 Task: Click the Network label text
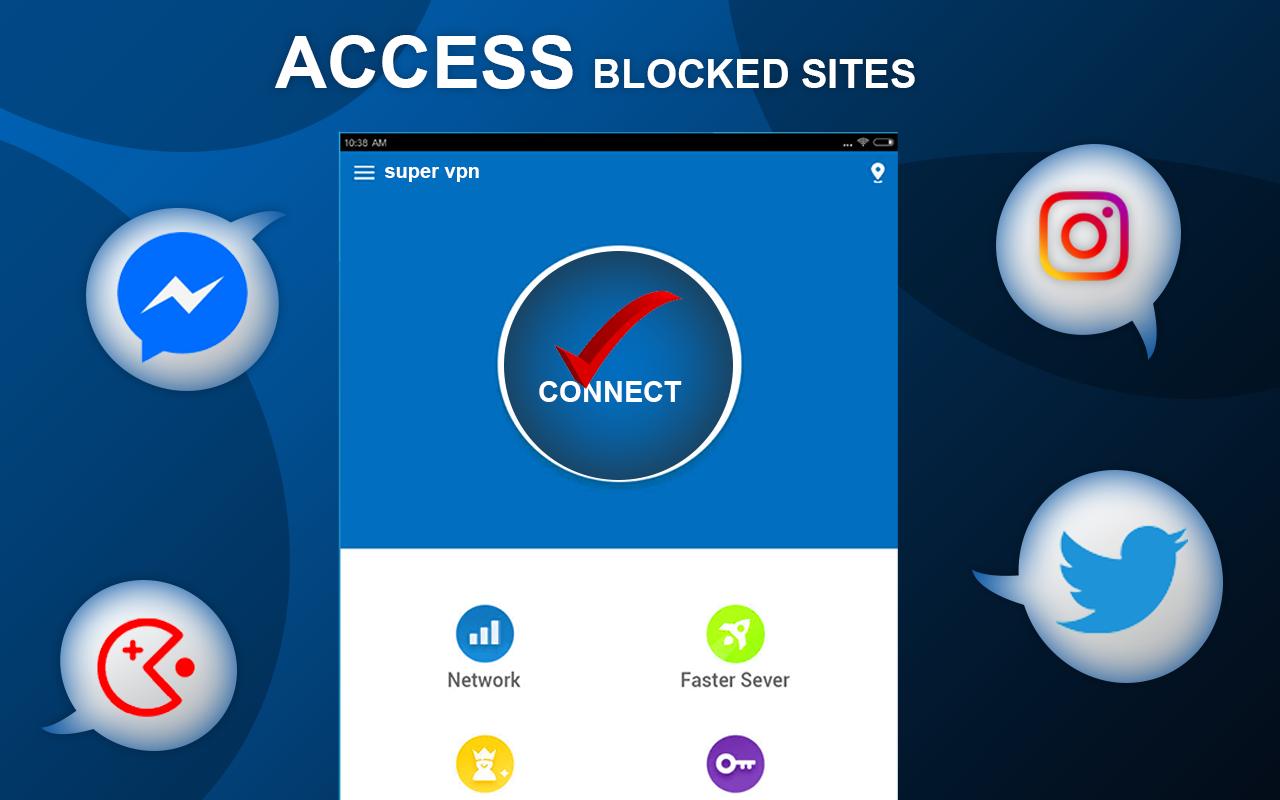[484, 680]
